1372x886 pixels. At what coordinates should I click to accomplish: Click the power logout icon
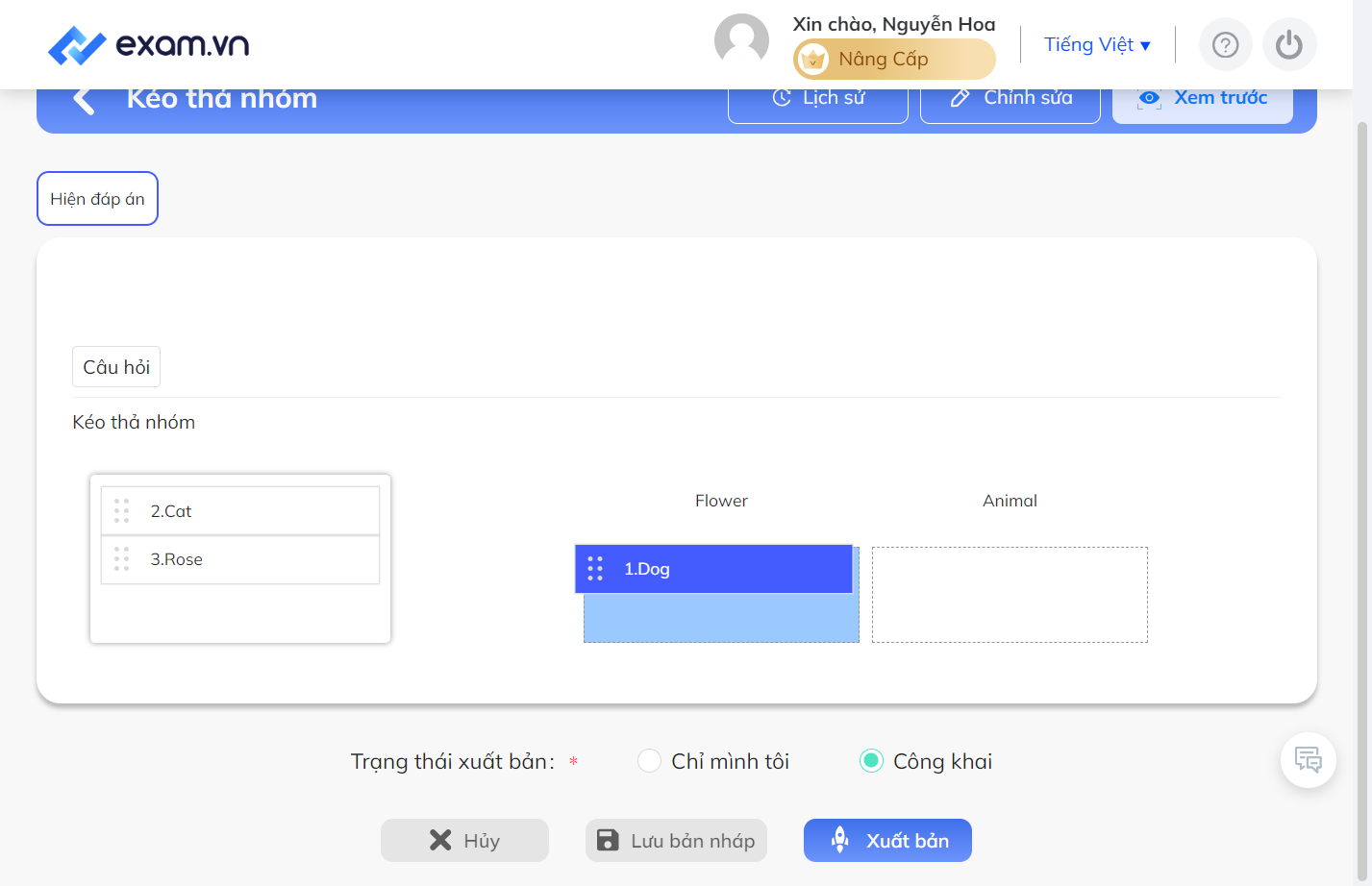pyautogui.click(x=1289, y=44)
